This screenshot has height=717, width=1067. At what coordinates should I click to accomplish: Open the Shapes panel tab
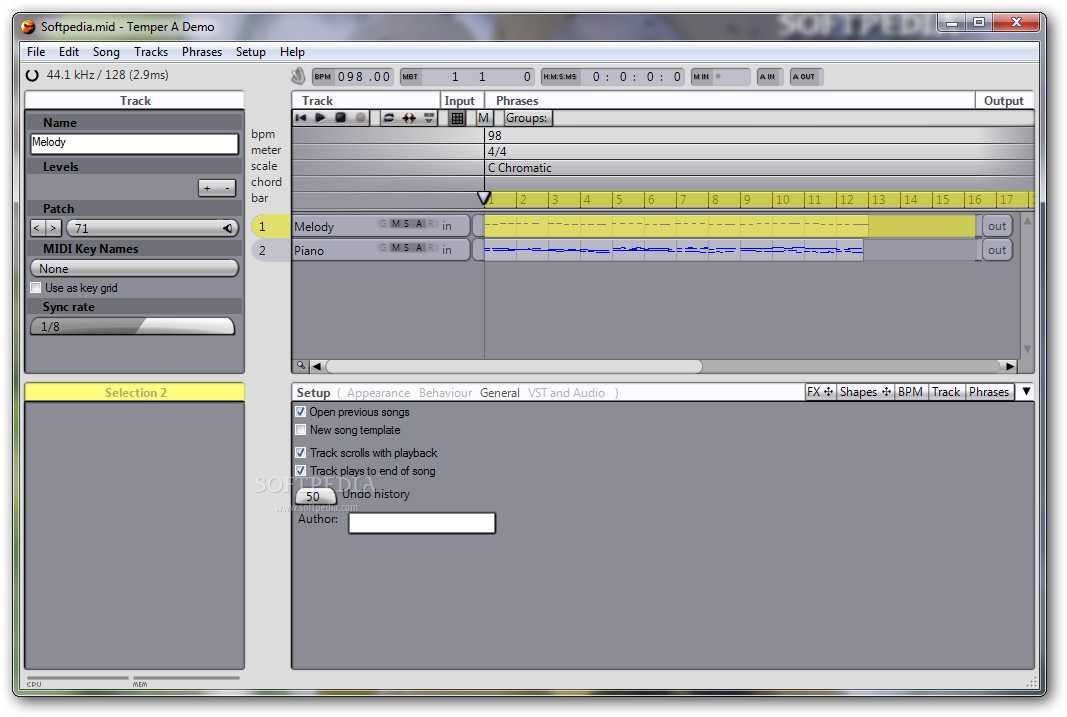[x=865, y=392]
